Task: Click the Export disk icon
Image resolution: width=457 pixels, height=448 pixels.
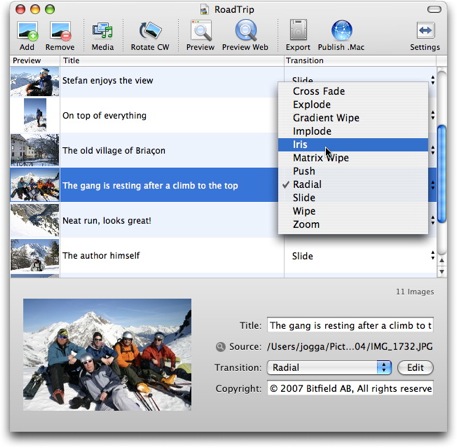Action: pyautogui.click(x=298, y=31)
